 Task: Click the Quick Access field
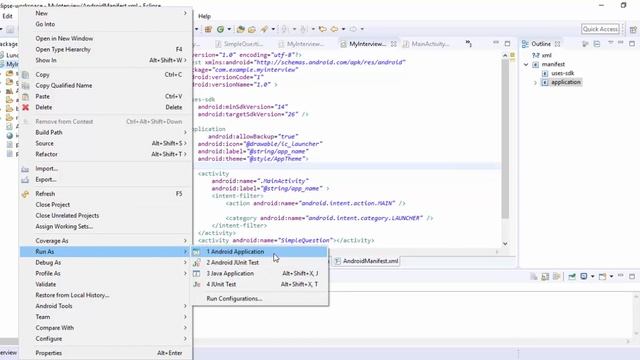(x=600, y=29)
